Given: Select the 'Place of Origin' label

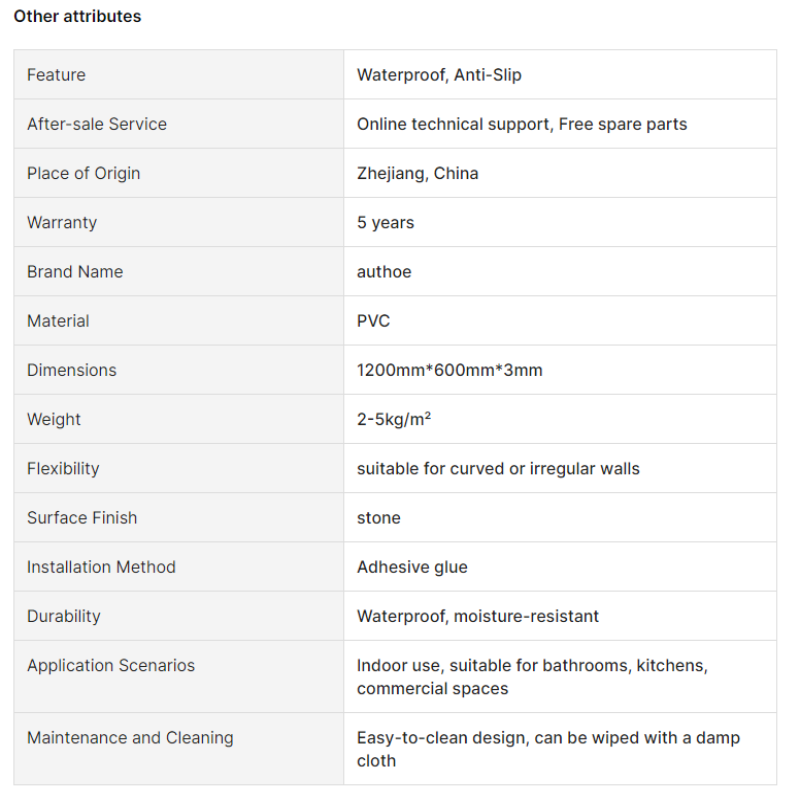Looking at the screenshot, I should coord(83,173).
